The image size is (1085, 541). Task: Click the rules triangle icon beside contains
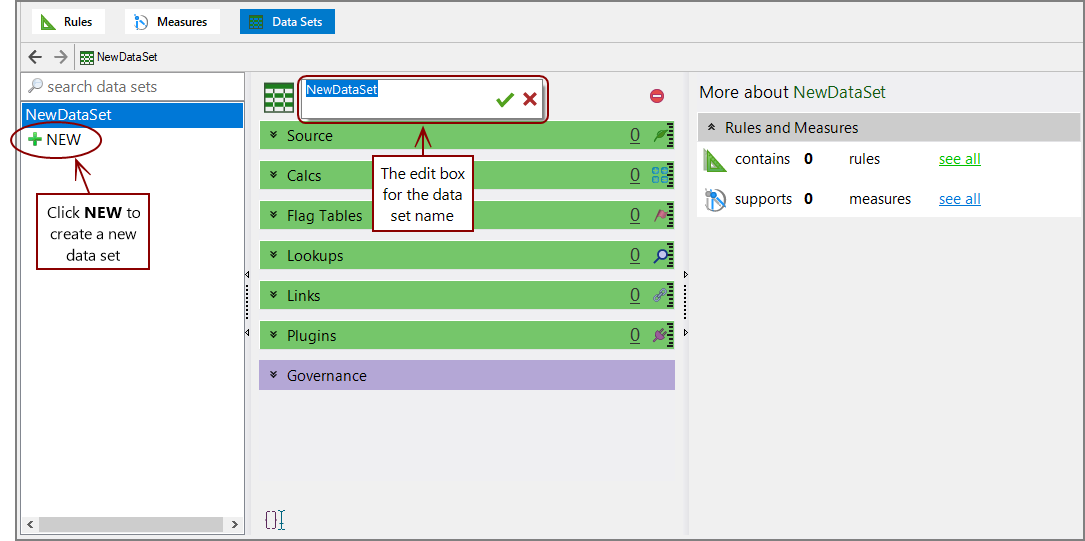pos(713,160)
